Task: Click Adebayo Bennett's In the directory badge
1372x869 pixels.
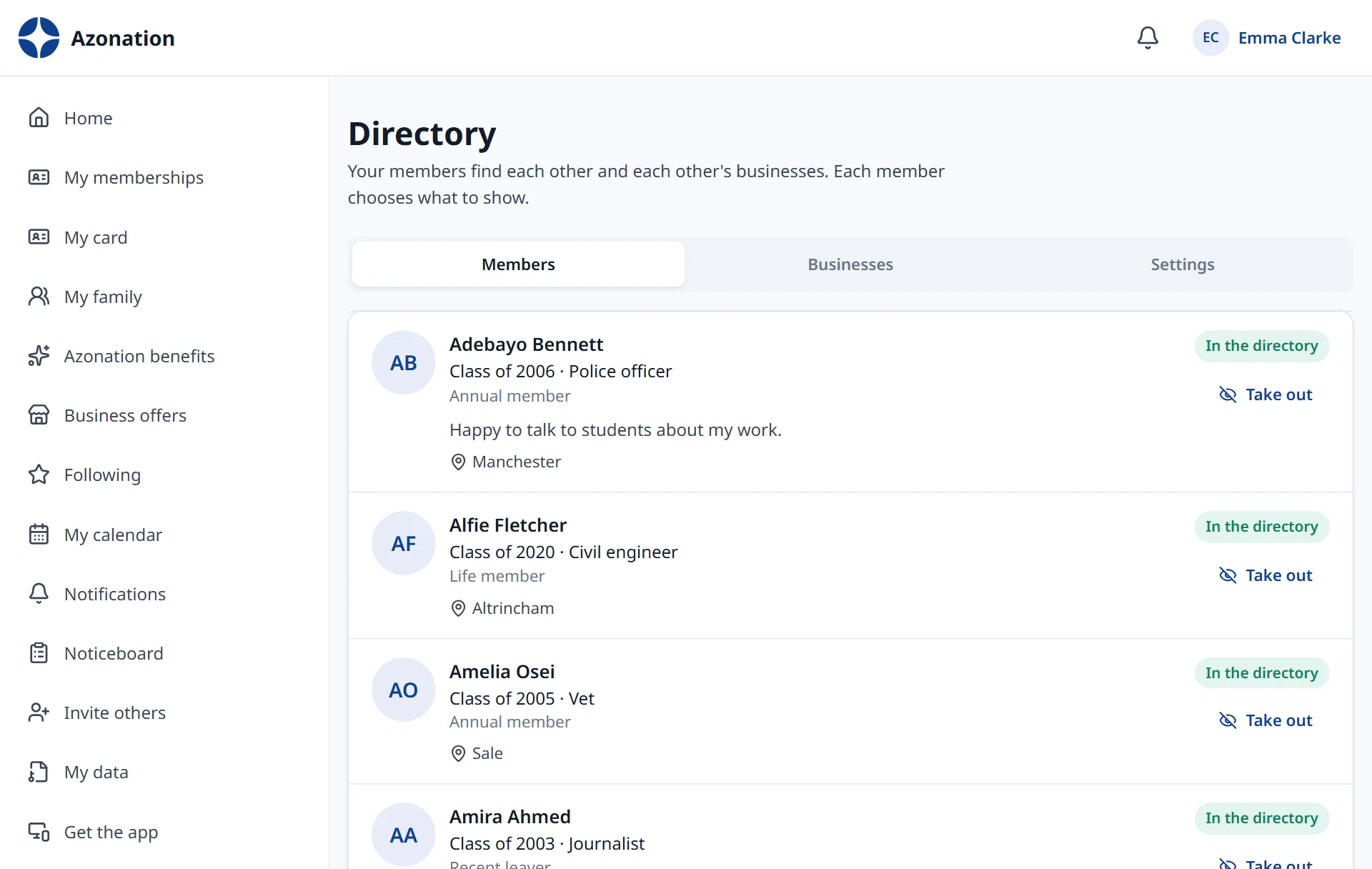Action: tap(1261, 346)
